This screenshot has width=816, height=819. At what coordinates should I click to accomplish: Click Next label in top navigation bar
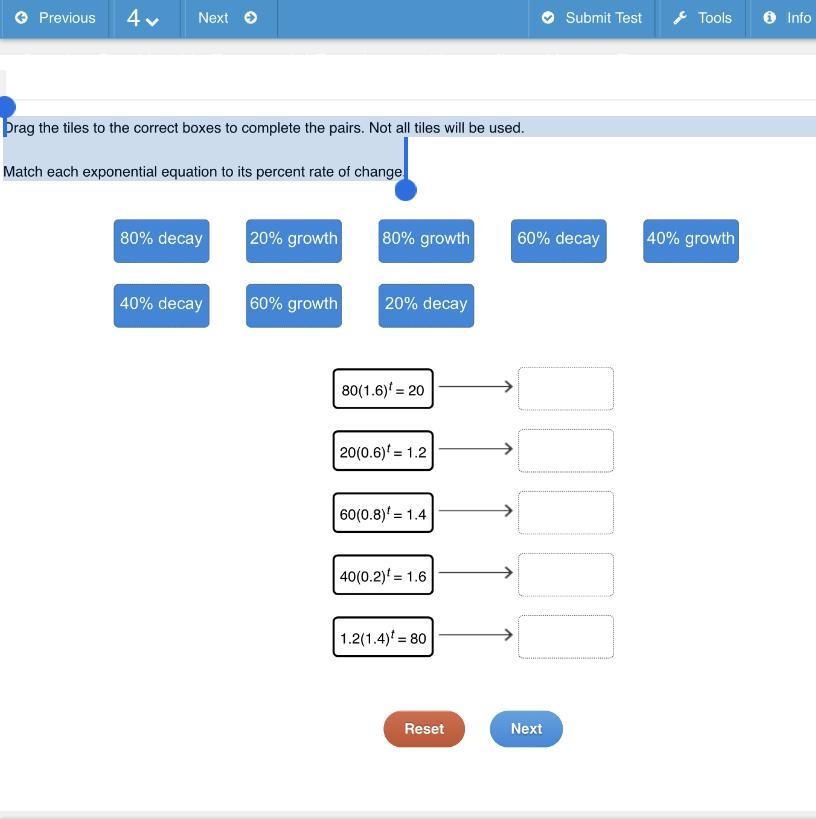coord(213,18)
